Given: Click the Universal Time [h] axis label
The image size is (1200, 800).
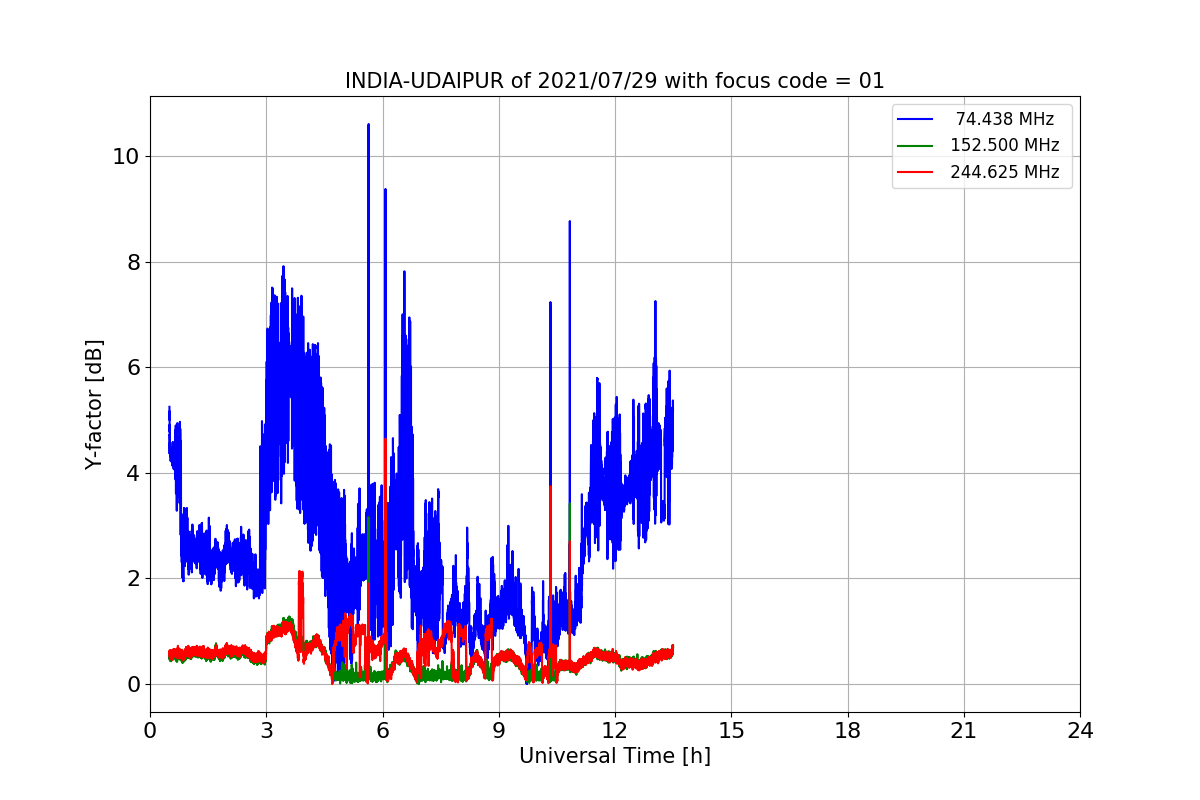Looking at the screenshot, I should (x=614, y=756).
